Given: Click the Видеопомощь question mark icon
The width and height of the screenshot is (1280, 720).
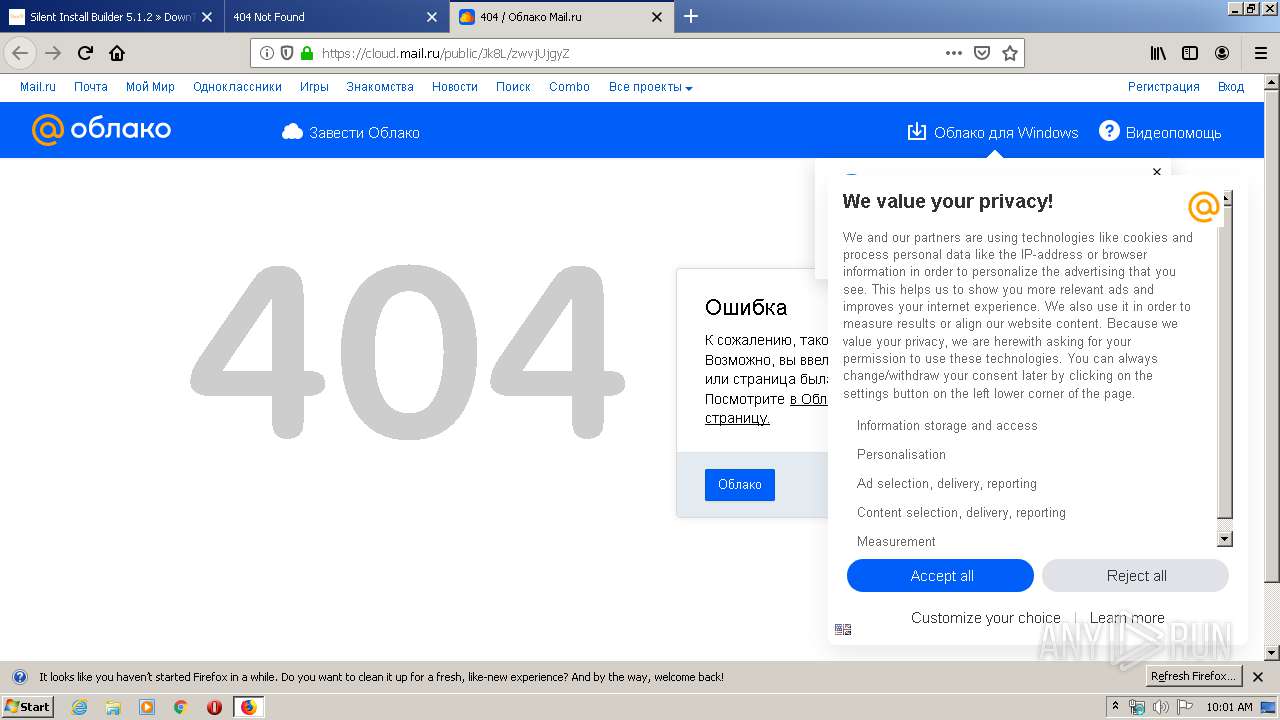Looking at the screenshot, I should coord(1109,131).
